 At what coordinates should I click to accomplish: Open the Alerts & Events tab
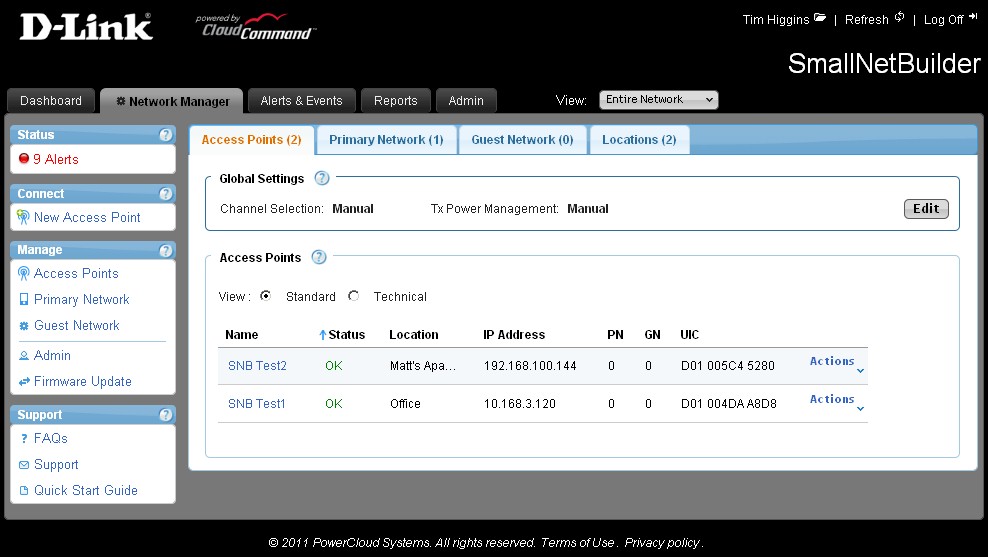[302, 101]
